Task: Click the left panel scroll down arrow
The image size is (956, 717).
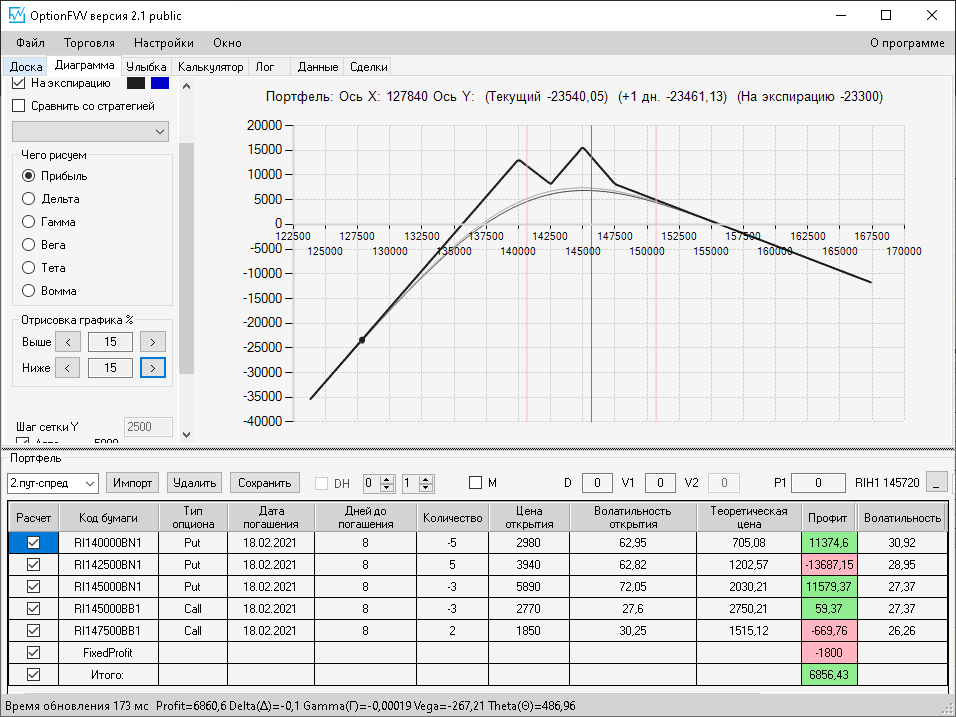Action: coord(187,435)
